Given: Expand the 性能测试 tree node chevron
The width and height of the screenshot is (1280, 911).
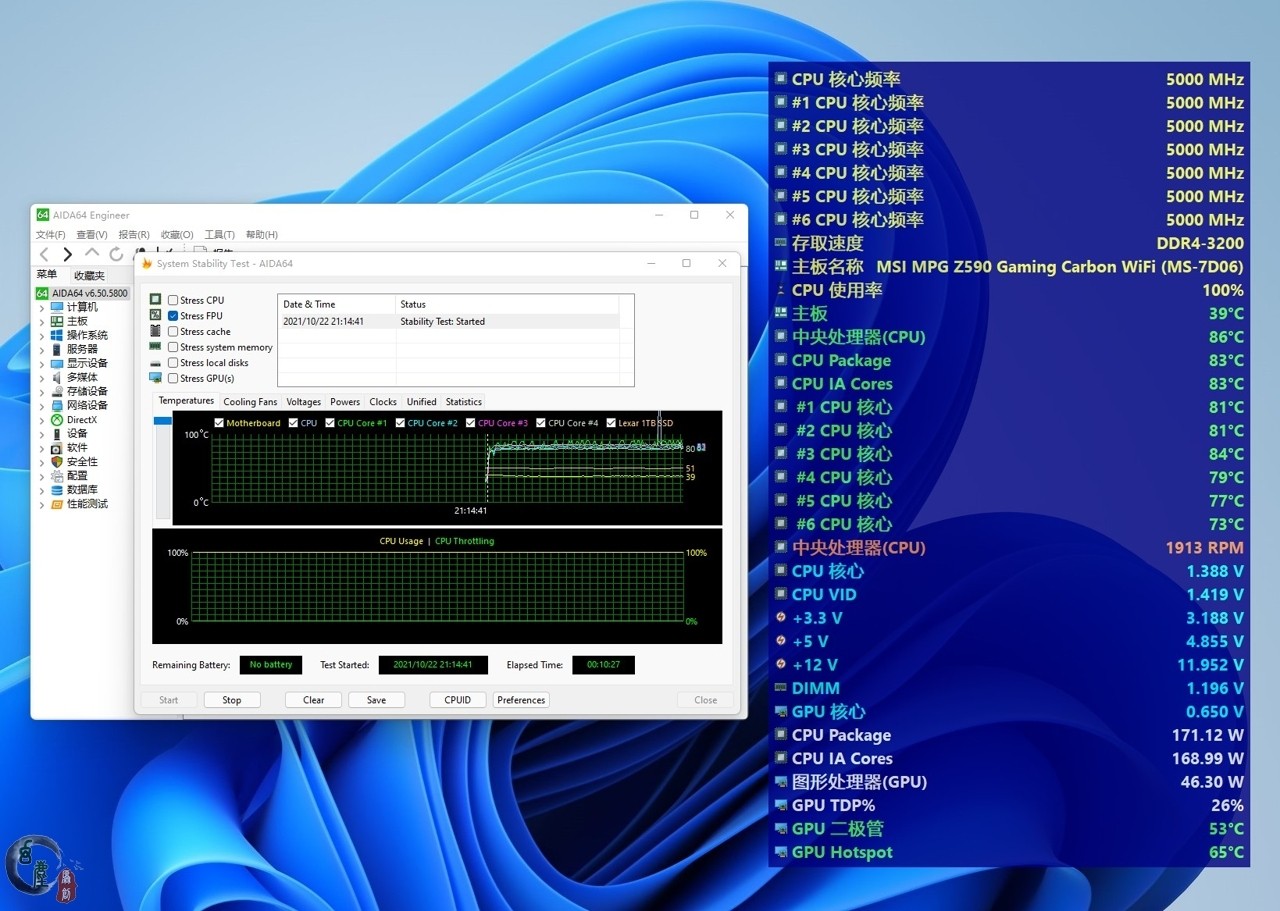Looking at the screenshot, I should coord(42,504).
